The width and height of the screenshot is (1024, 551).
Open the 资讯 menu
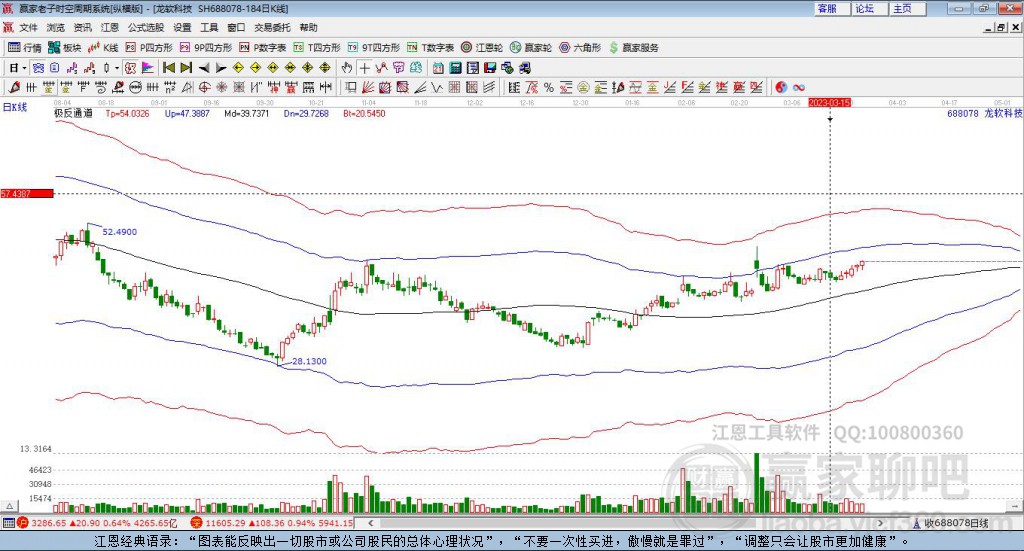[82, 27]
